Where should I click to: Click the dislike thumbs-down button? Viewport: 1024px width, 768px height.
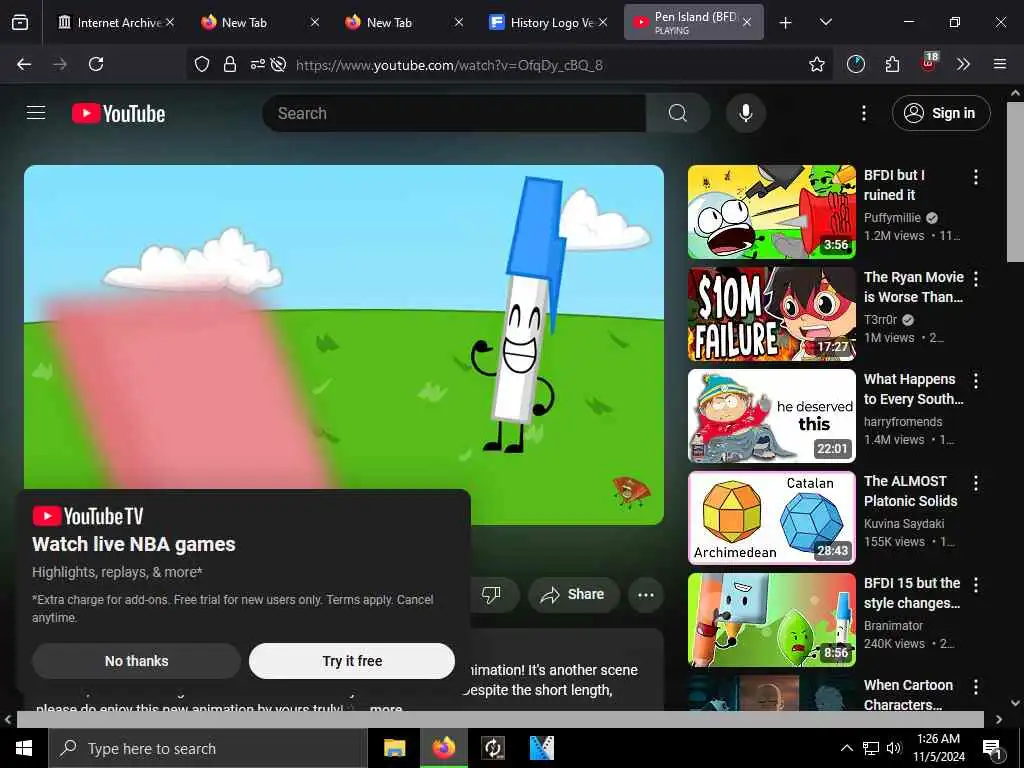pos(491,594)
